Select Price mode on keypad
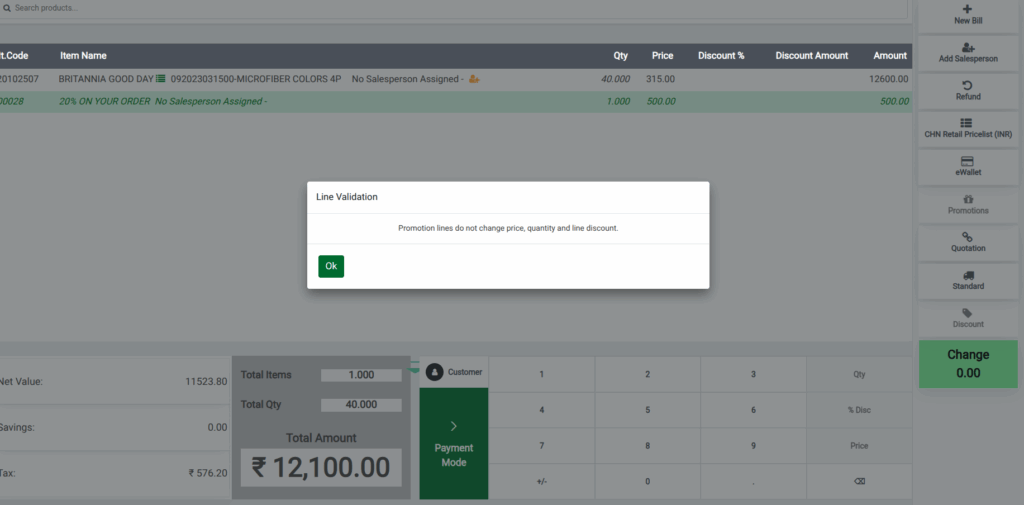The image size is (1024, 505). point(859,446)
